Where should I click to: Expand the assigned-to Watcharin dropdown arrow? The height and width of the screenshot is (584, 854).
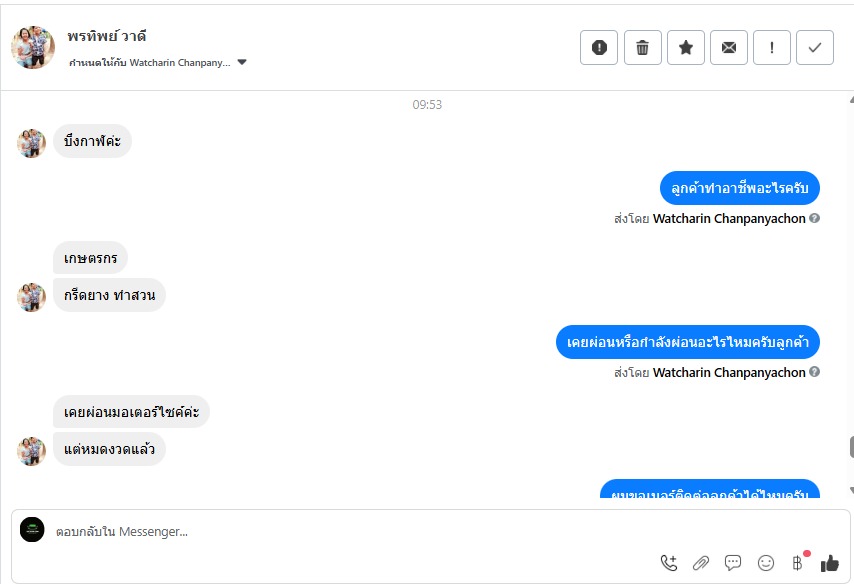click(x=242, y=62)
